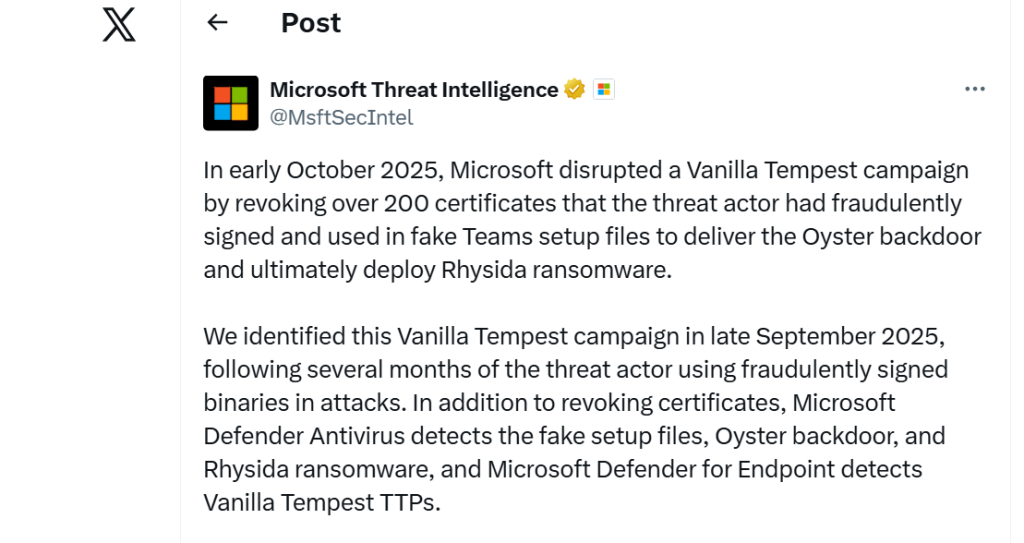Open the Microsoft Threat Intelligence profile avatar
Image resolution: width=1024 pixels, height=543 pixels.
click(x=231, y=103)
